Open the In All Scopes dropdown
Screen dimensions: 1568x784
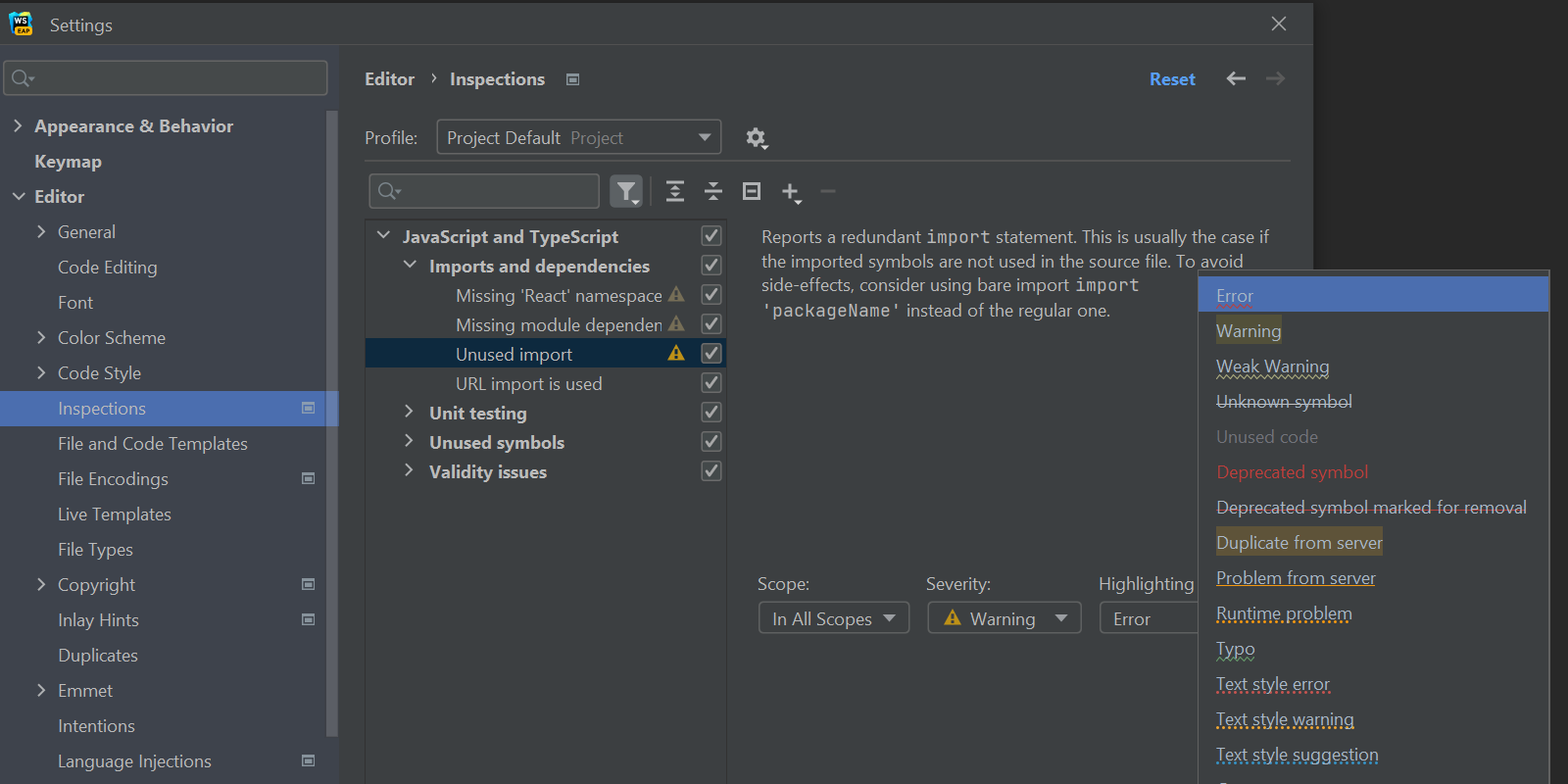[834, 618]
